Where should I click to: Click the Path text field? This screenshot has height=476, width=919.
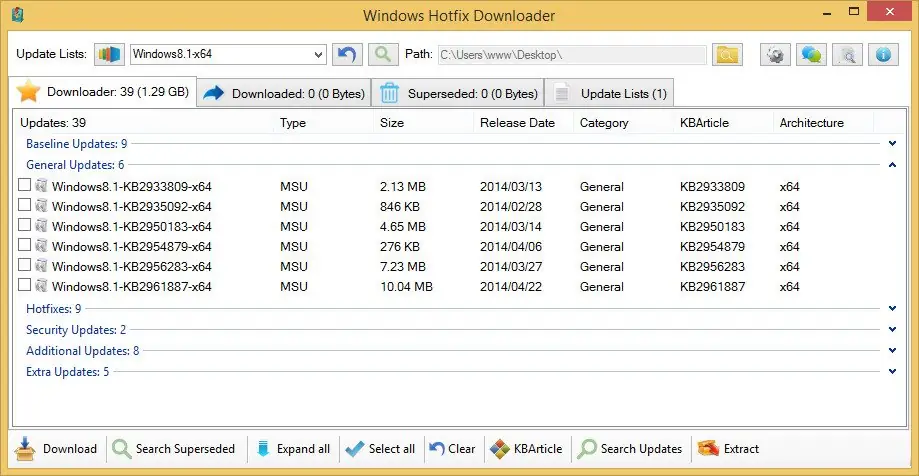(570, 54)
